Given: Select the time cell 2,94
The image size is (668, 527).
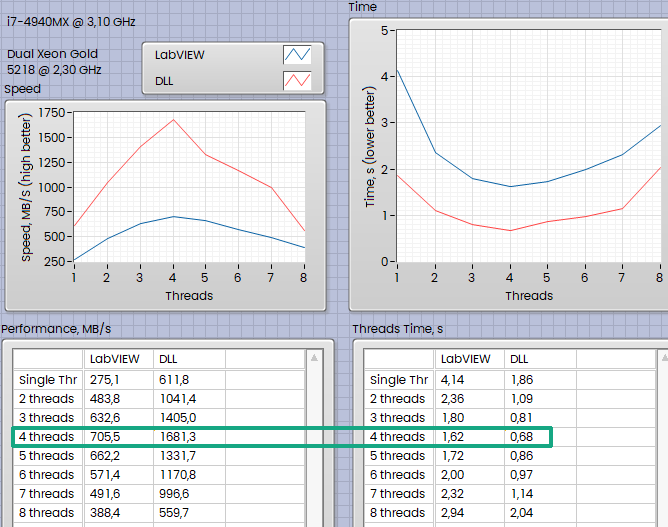Looking at the screenshot, I should (469, 513).
